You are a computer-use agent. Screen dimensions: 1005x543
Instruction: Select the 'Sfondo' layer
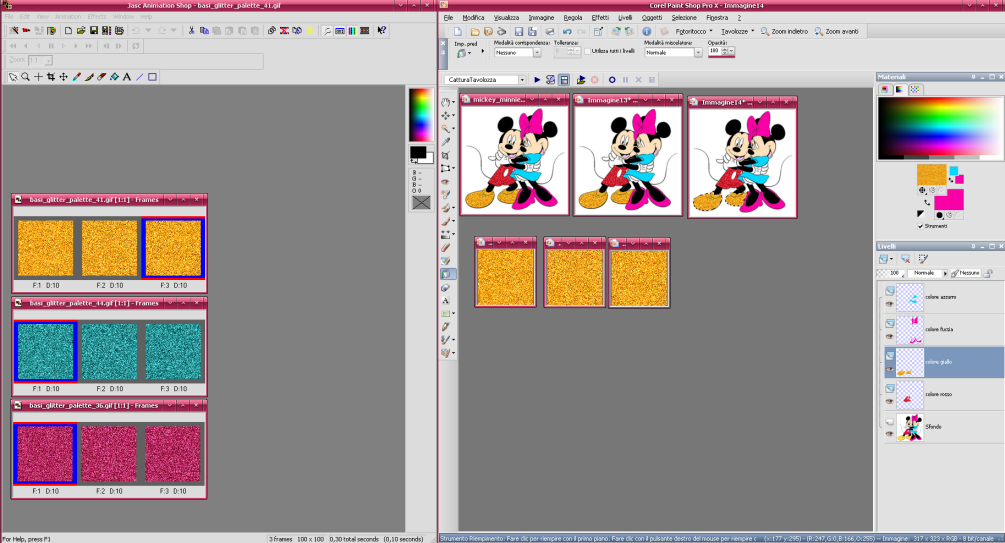point(943,427)
